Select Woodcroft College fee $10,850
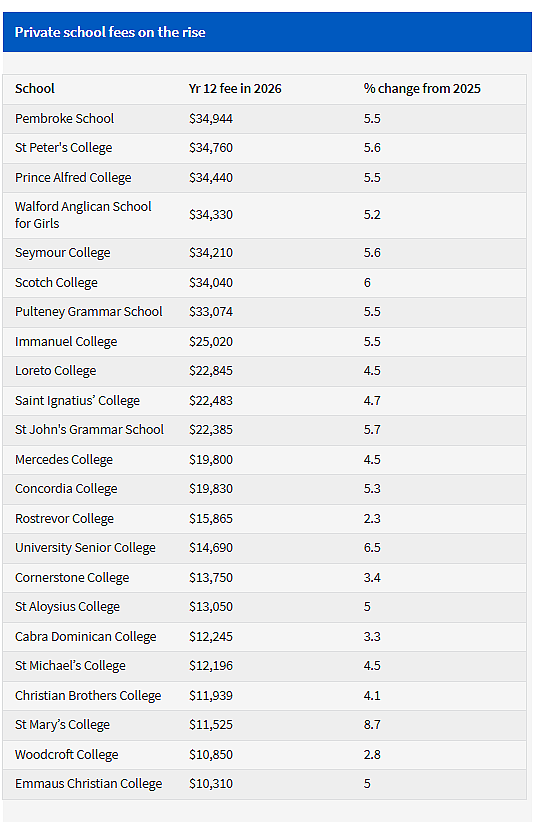The height and width of the screenshot is (822, 534). (x=211, y=754)
